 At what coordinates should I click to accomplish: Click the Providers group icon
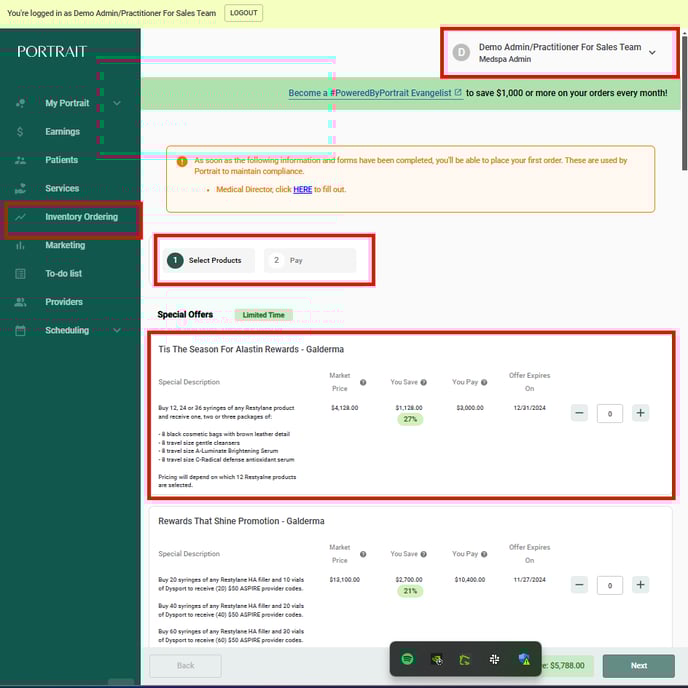[x=20, y=302]
